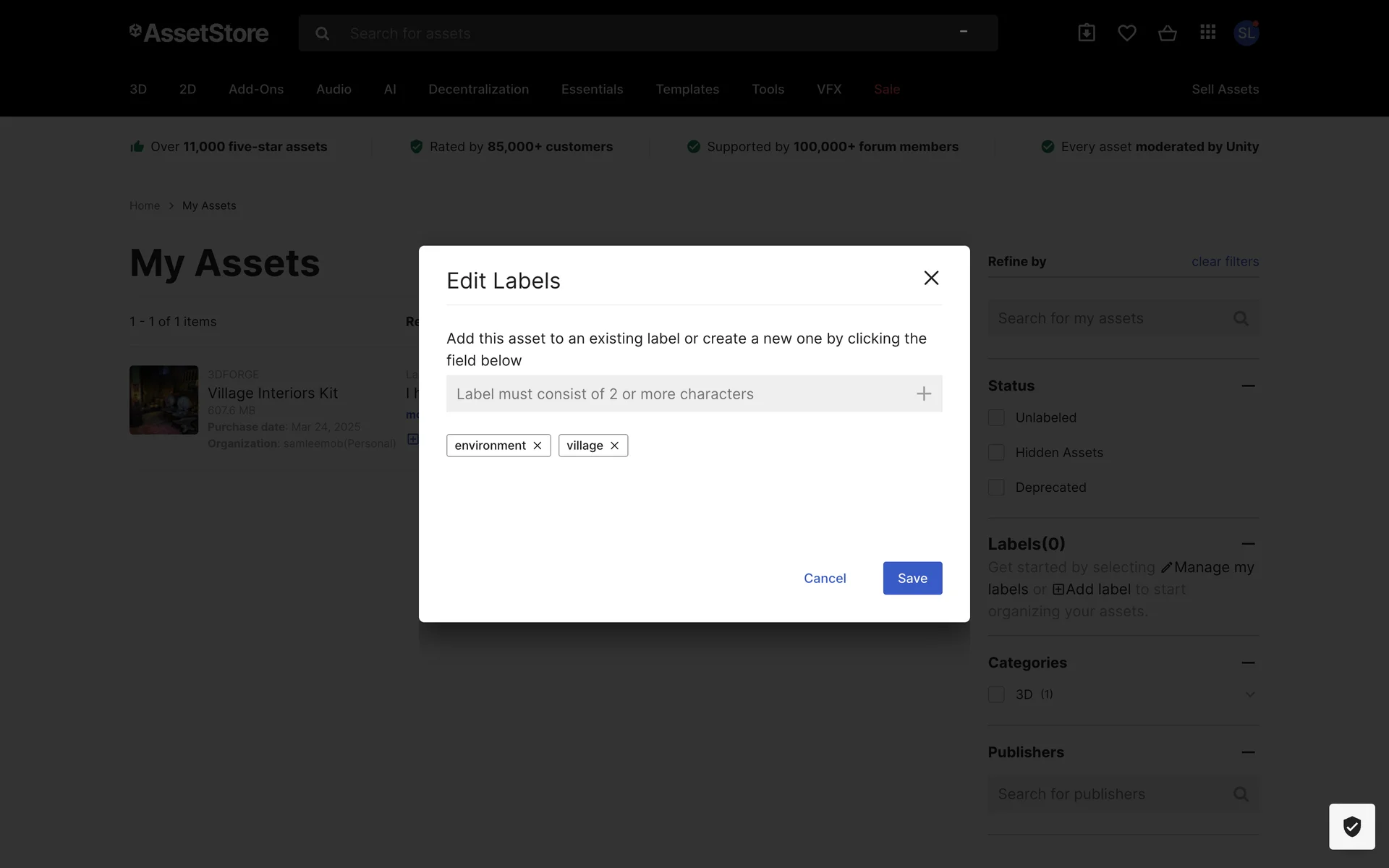The image size is (1389, 868).
Task: Open the Add-Ons navigation menu
Action: pyautogui.click(x=256, y=89)
